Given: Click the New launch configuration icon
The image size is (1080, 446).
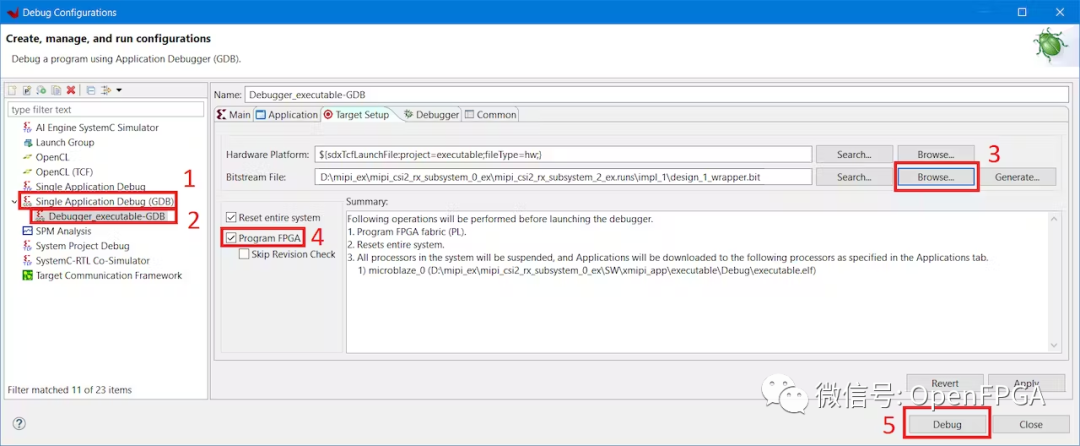Looking at the screenshot, I should [14, 90].
